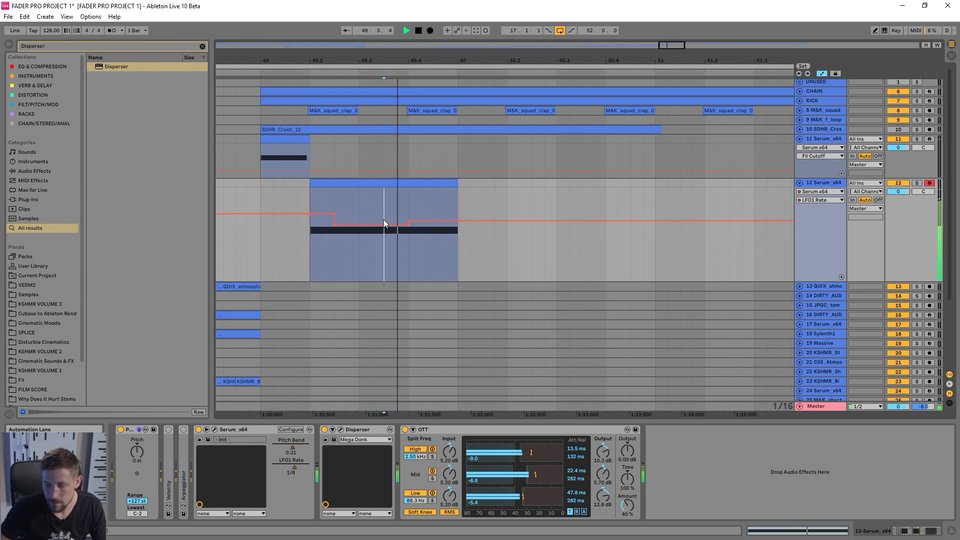The height and width of the screenshot is (540, 960).
Task: Solo track 12 Serum_x64
Action: click(917, 182)
